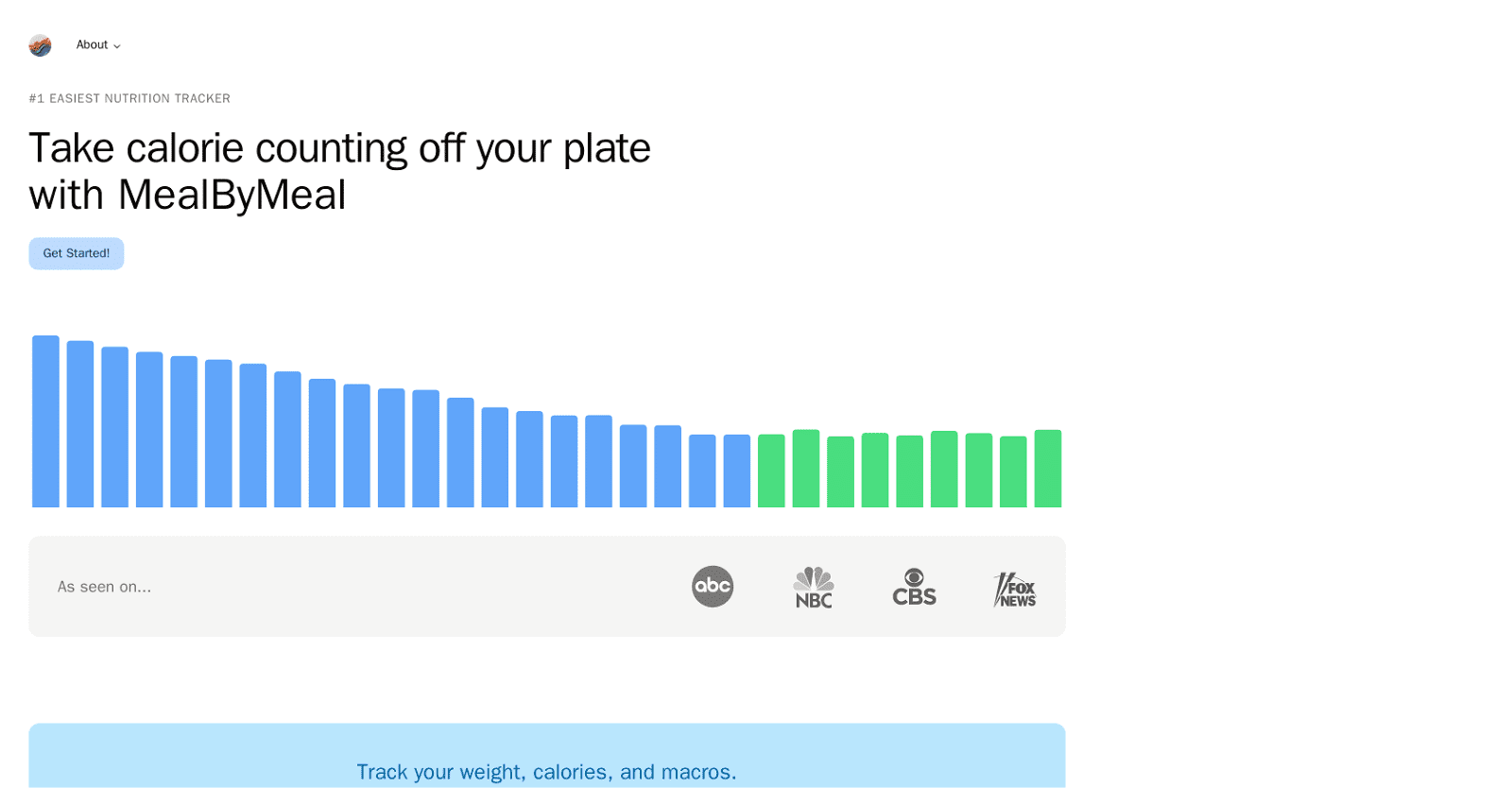Image resolution: width=1512 pixels, height=788 pixels.
Task: Select the first green bar in the chart
Action: coord(771,470)
